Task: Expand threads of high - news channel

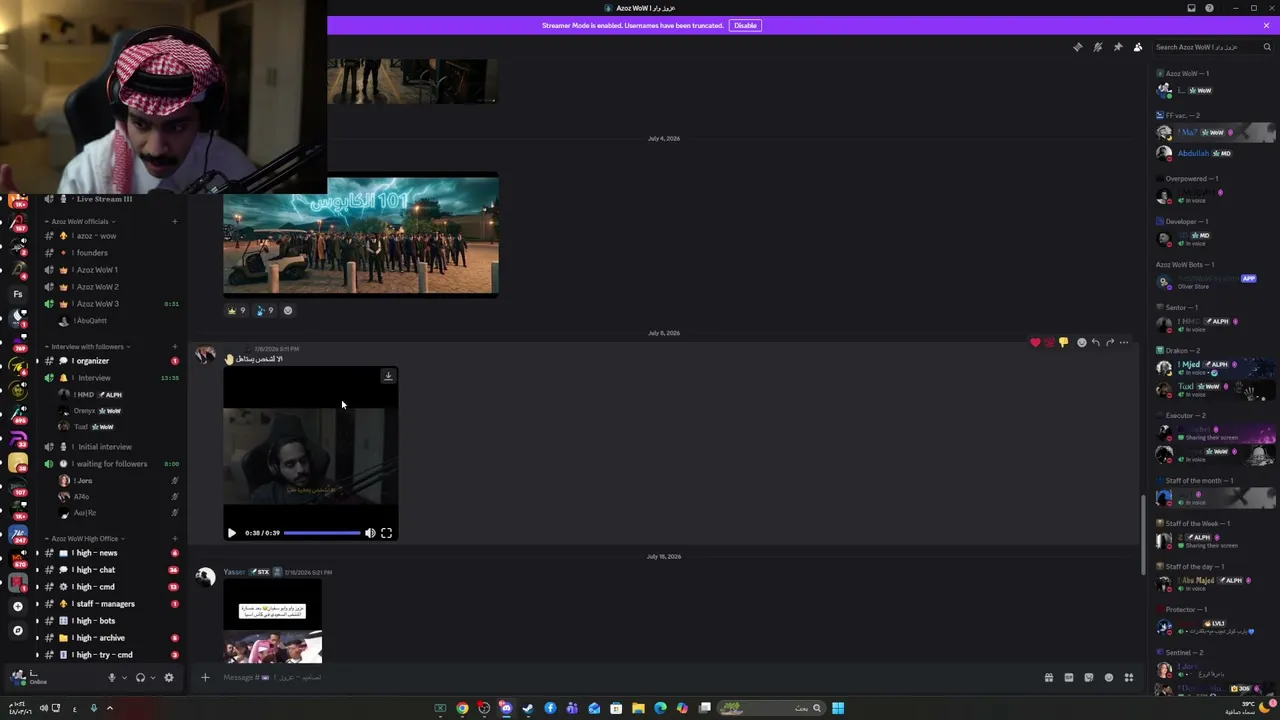Action: [x=37, y=553]
